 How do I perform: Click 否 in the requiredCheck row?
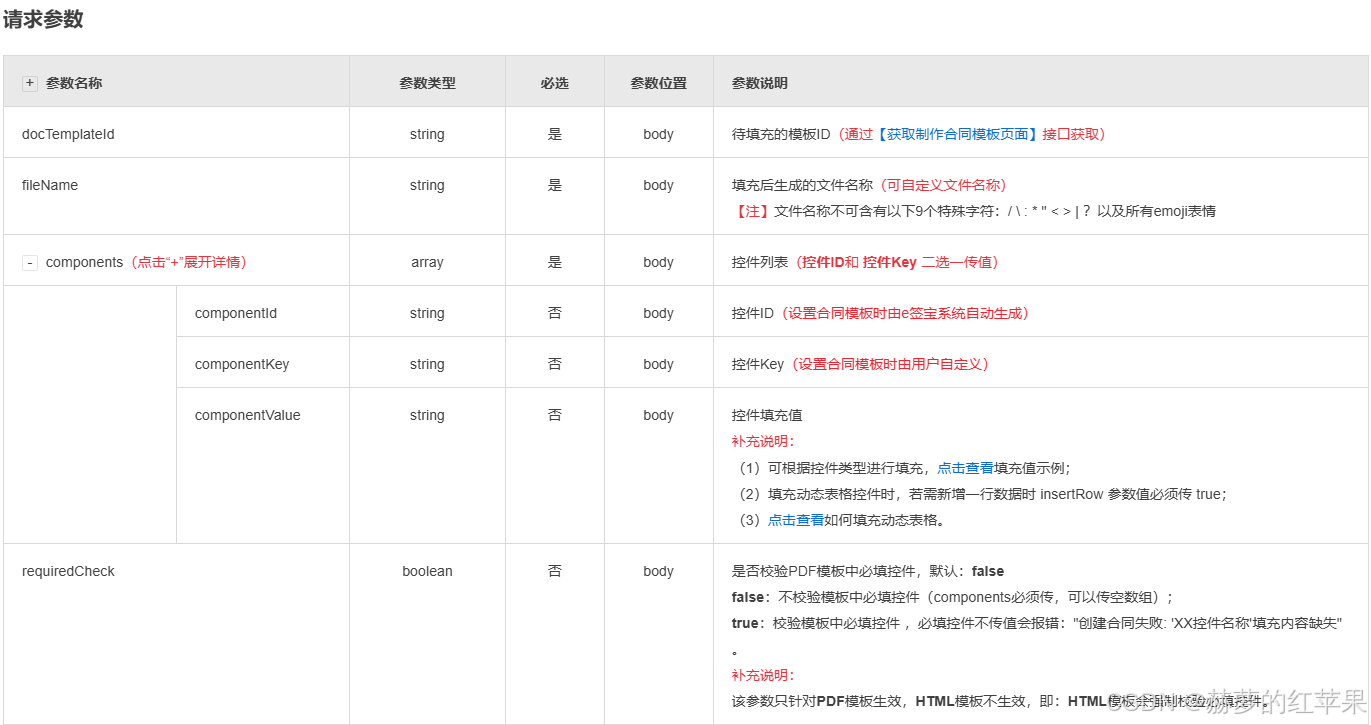click(x=555, y=571)
